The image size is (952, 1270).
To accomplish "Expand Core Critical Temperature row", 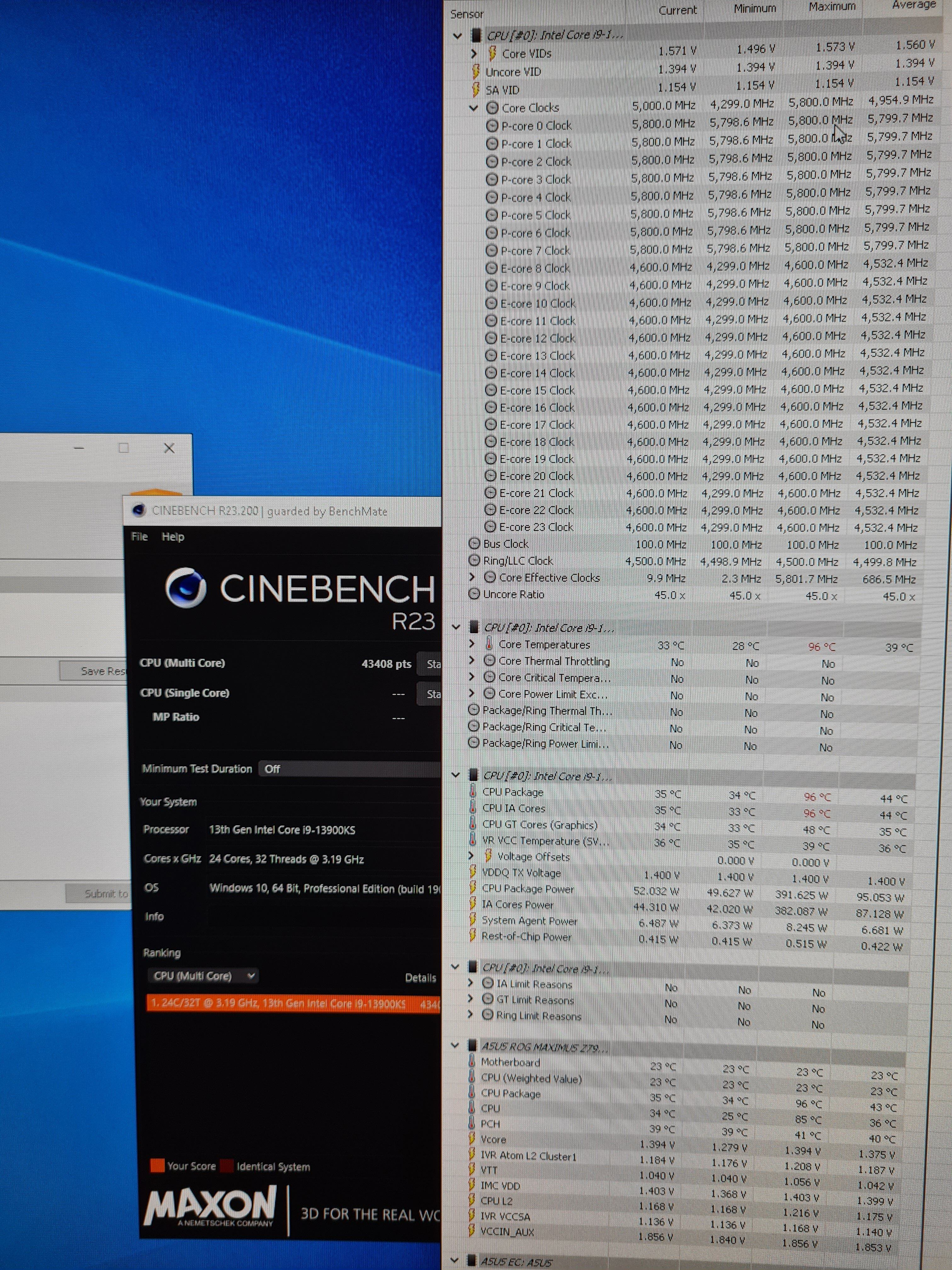I will coord(472,677).
